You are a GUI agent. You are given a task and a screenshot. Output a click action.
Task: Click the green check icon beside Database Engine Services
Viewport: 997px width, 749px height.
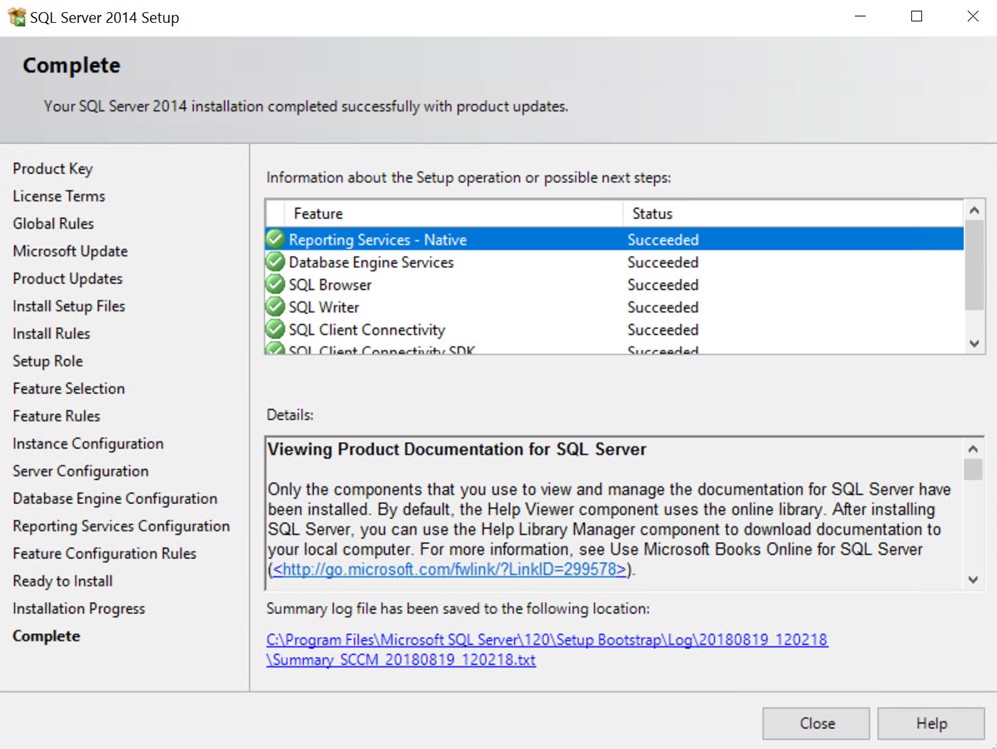(275, 262)
